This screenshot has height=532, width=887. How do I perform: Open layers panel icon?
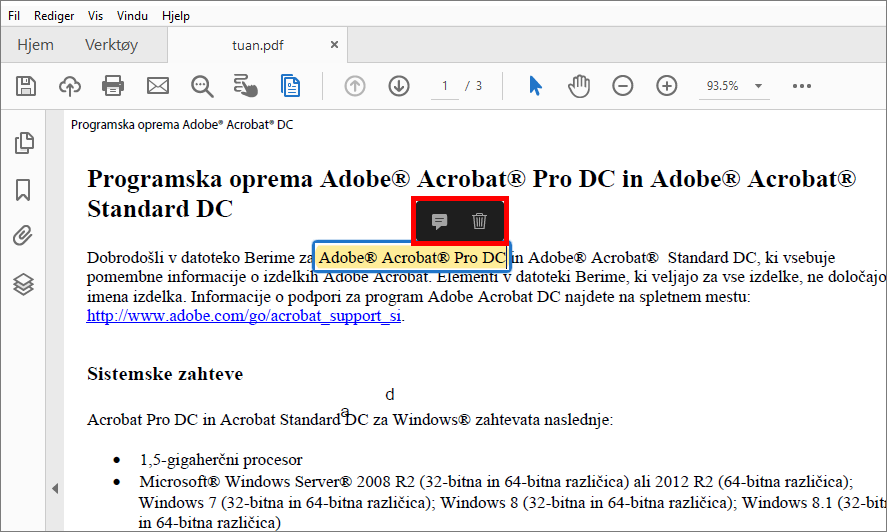click(x=23, y=284)
